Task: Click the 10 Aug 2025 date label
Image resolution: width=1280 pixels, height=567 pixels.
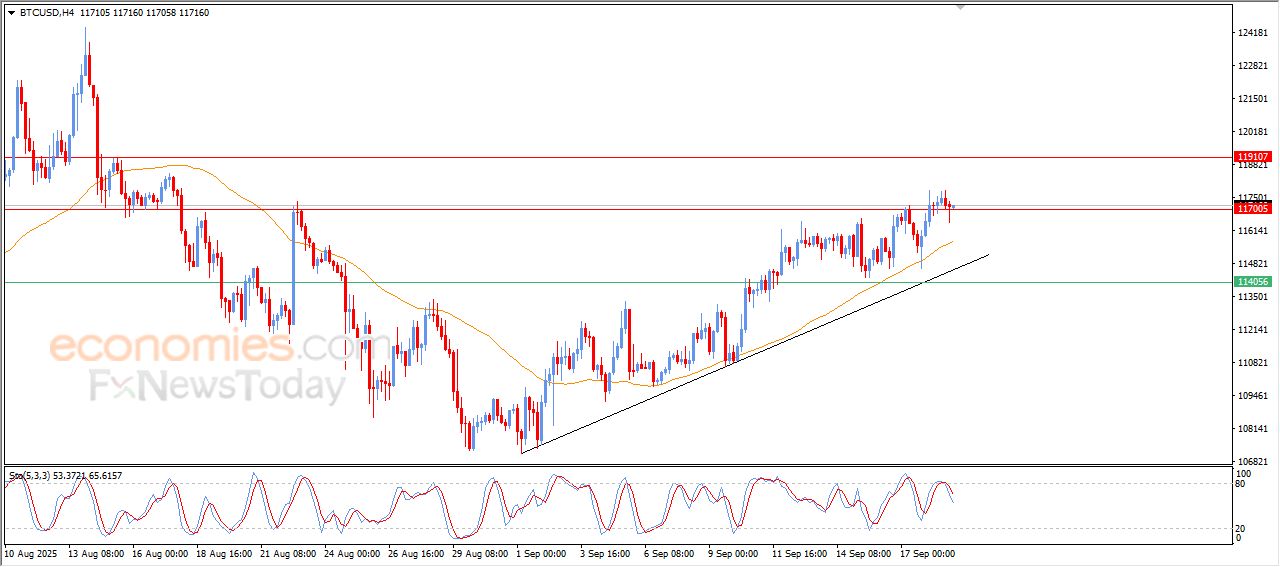Action: pos(29,553)
